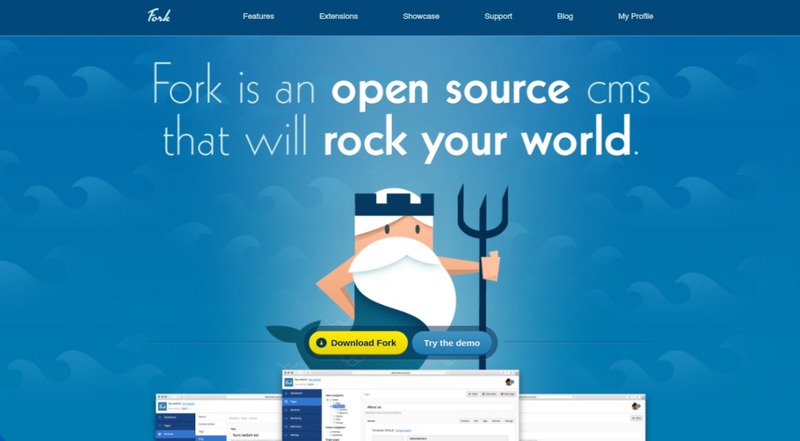Open the Showcase section

pyautogui.click(x=421, y=16)
